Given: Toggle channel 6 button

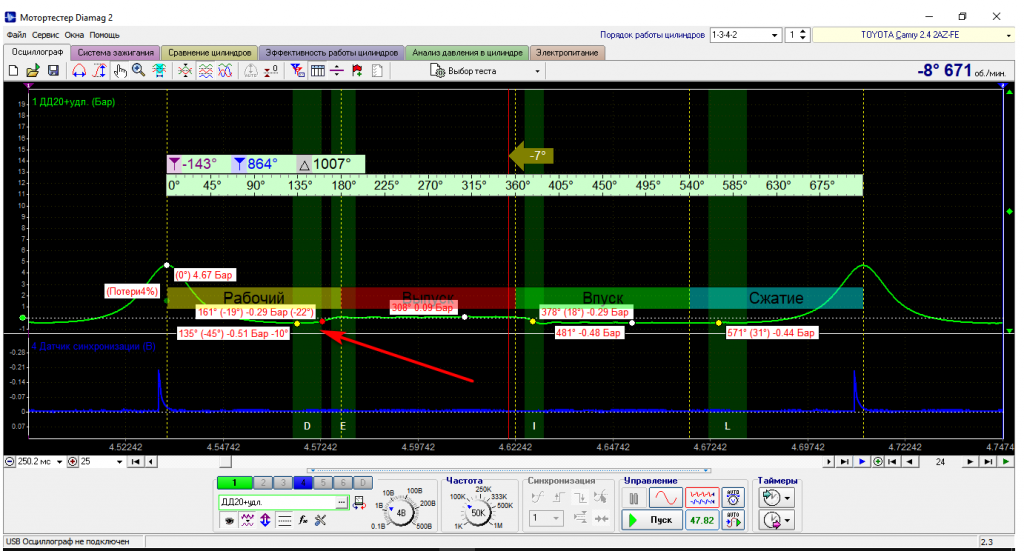Looking at the screenshot, I should 344,483.
